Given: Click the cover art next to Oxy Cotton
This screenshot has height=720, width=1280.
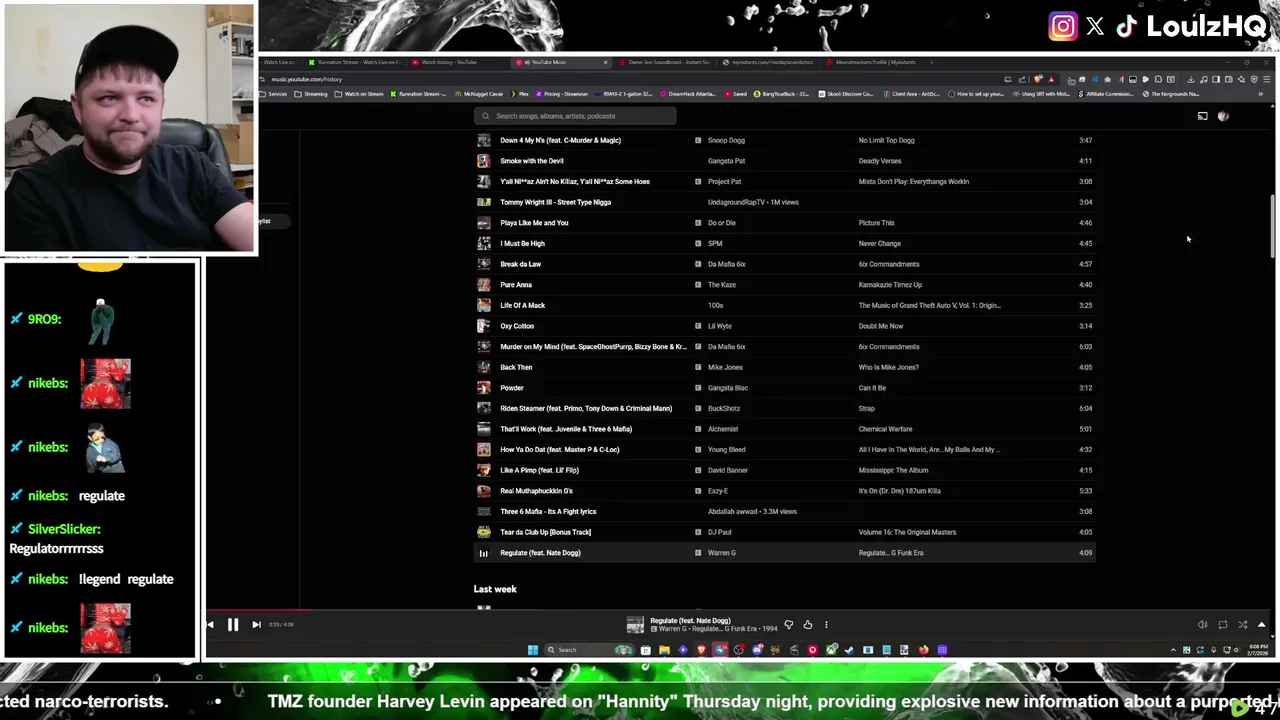Looking at the screenshot, I should 484,326.
